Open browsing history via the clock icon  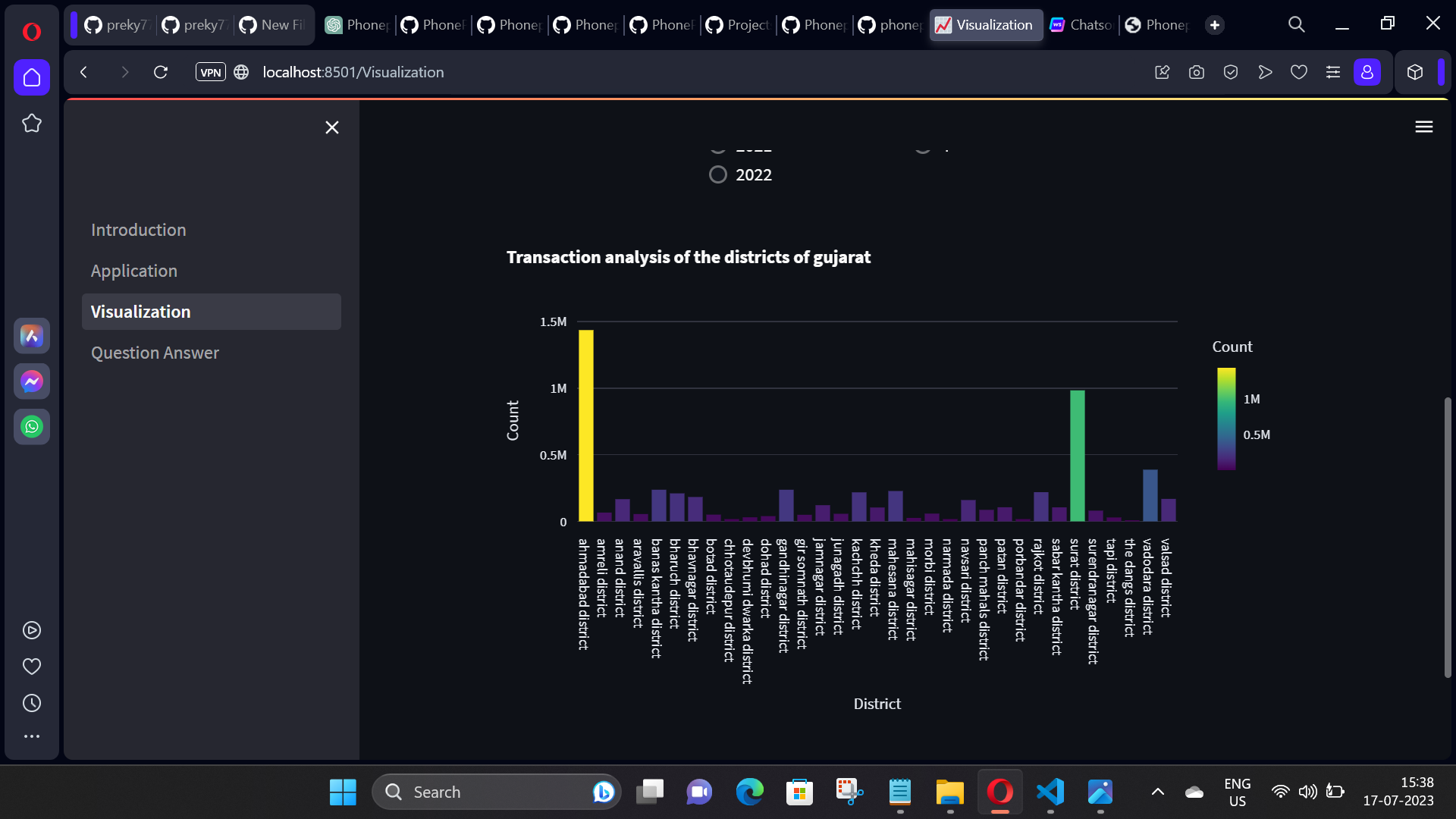[31, 702]
